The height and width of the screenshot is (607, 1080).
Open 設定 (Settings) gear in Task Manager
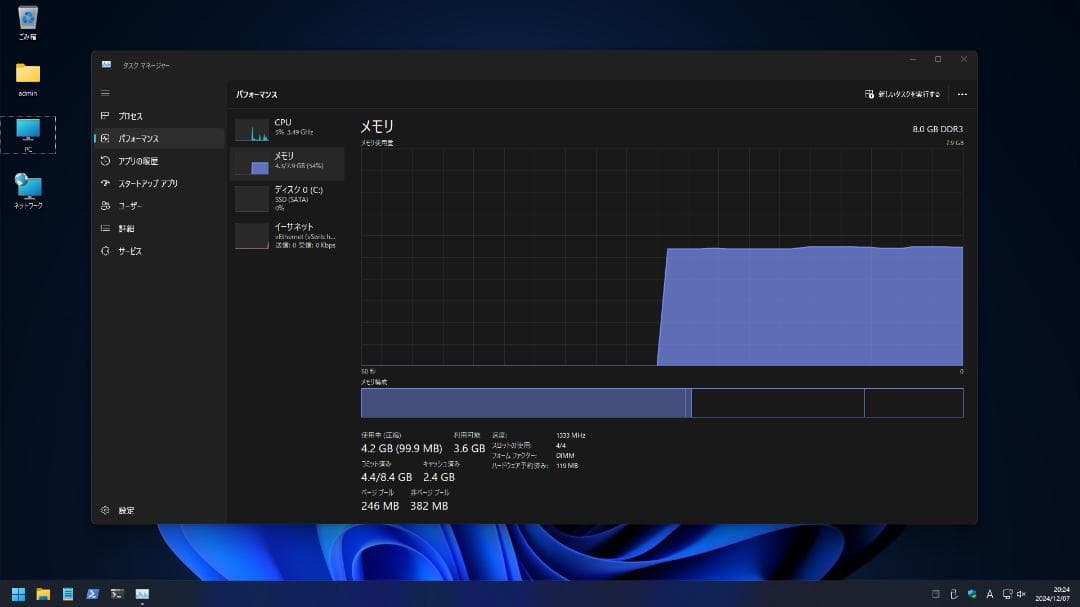click(125, 510)
